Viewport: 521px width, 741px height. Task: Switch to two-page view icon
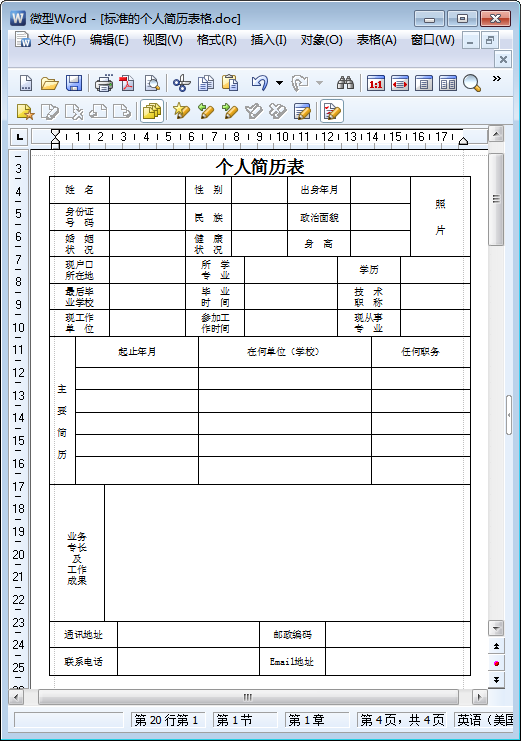(x=448, y=84)
